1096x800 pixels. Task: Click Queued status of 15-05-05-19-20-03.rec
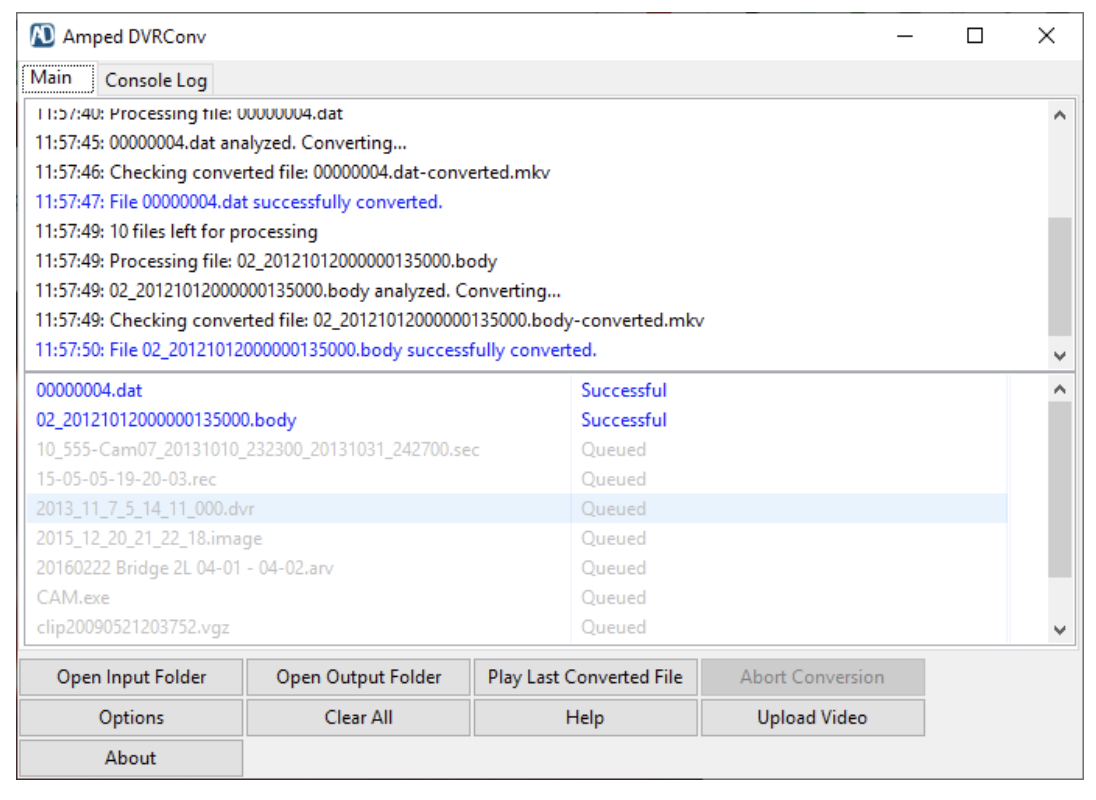pos(613,479)
